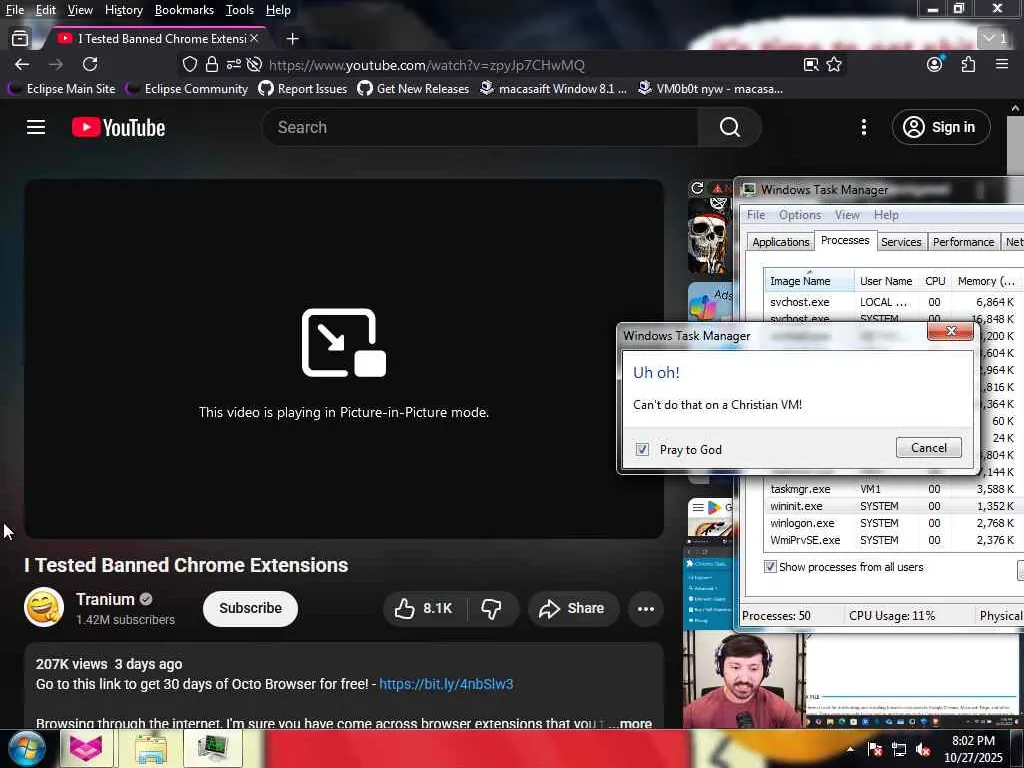This screenshot has height=768, width=1024.
Task: Click the YouTube search input field
Action: [480, 127]
